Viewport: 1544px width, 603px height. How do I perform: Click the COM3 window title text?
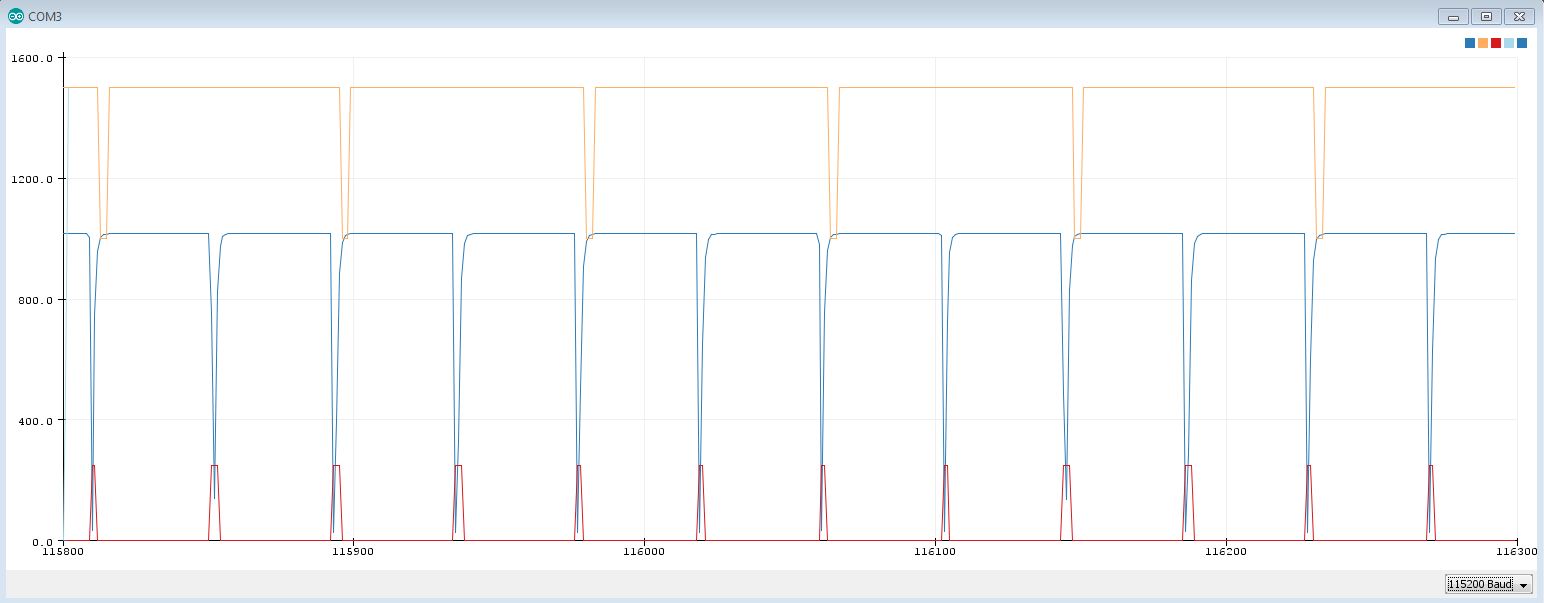click(45, 17)
